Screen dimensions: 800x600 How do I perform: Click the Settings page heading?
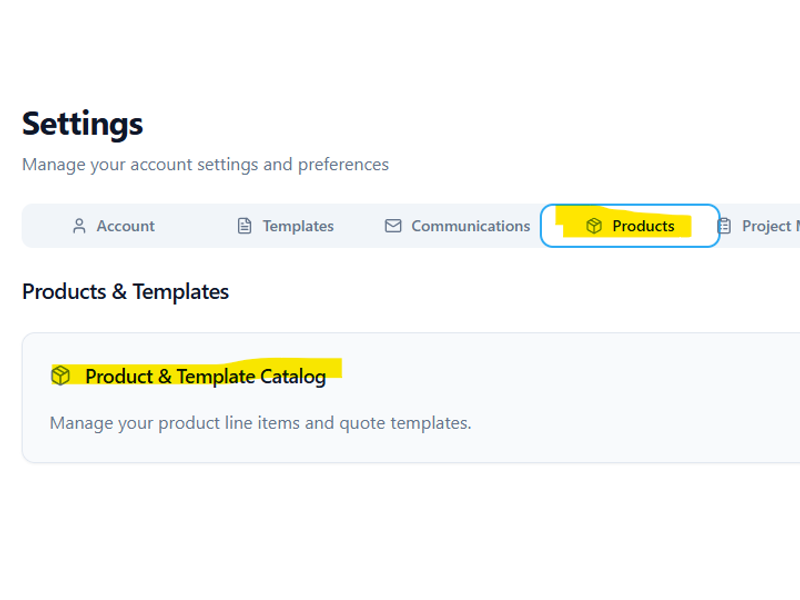point(83,123)
